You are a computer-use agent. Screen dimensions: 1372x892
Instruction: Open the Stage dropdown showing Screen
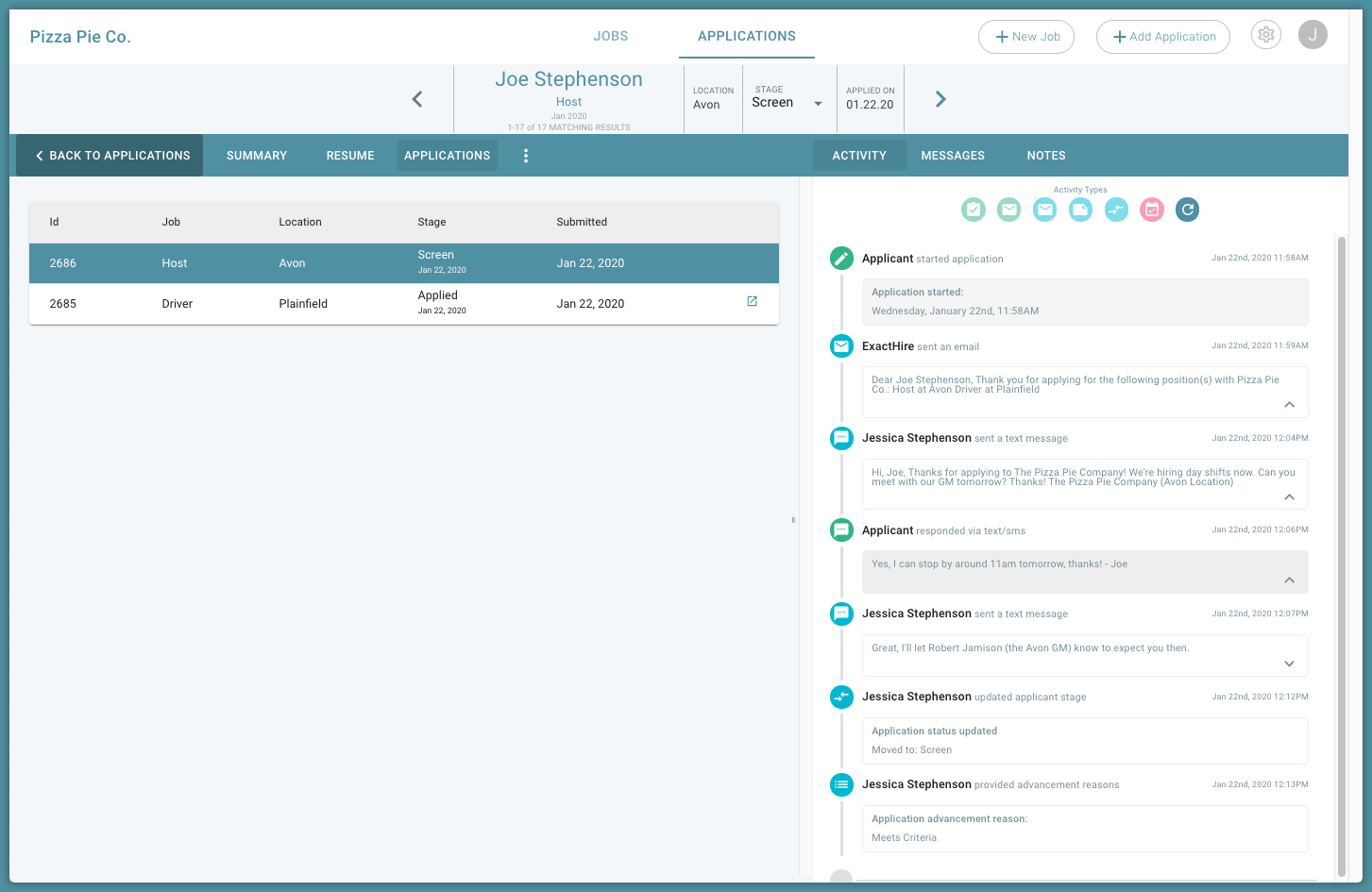(788, 102)
